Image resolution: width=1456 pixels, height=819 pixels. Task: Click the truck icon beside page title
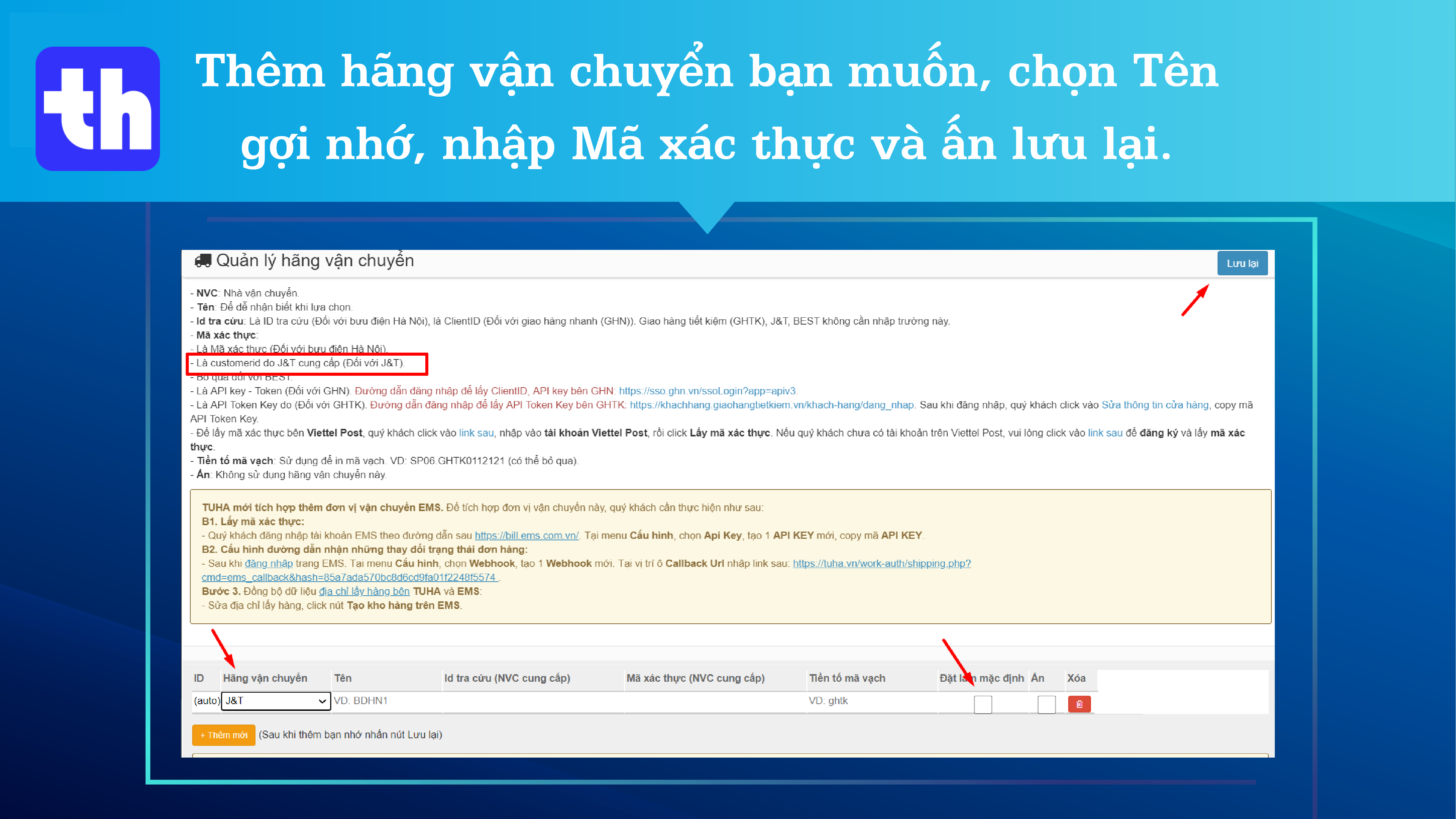click(x=203, y=260)
